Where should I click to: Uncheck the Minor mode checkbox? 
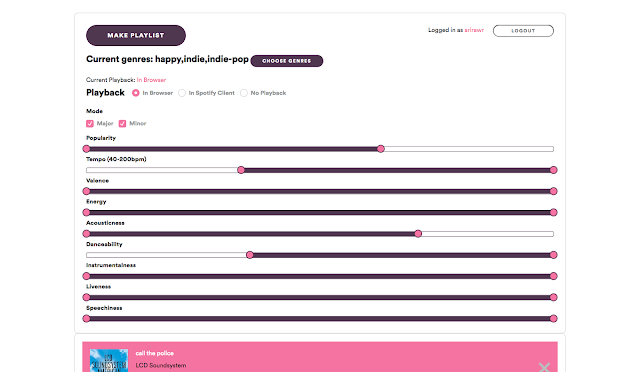pyautogui.click(x=122, y=123)
